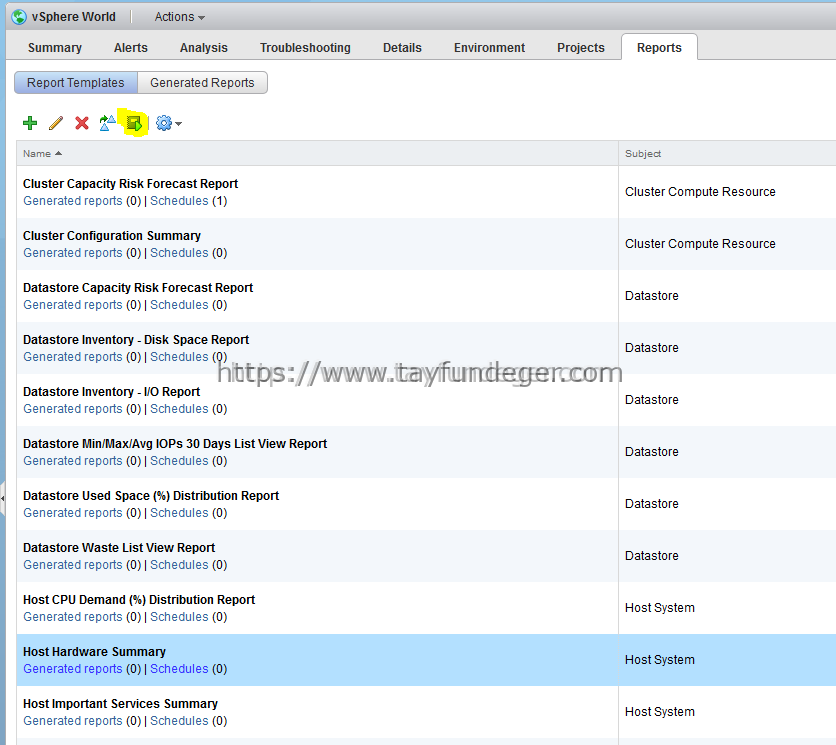Select Host CPU Demand (%) Distribution Report title

click(x=139, y=599)
